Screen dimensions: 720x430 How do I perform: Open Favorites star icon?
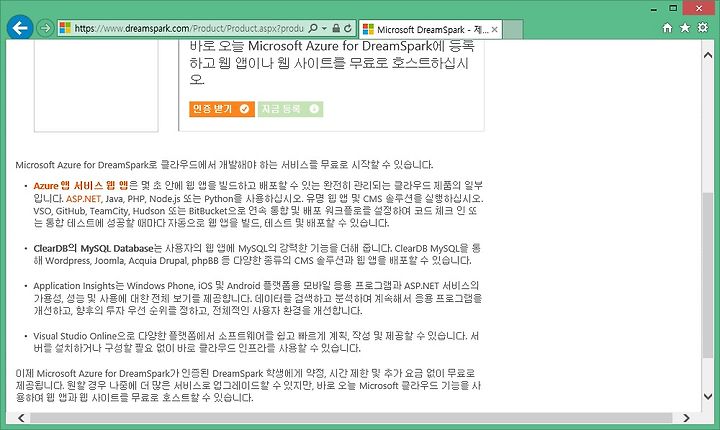tap(685, 28)
